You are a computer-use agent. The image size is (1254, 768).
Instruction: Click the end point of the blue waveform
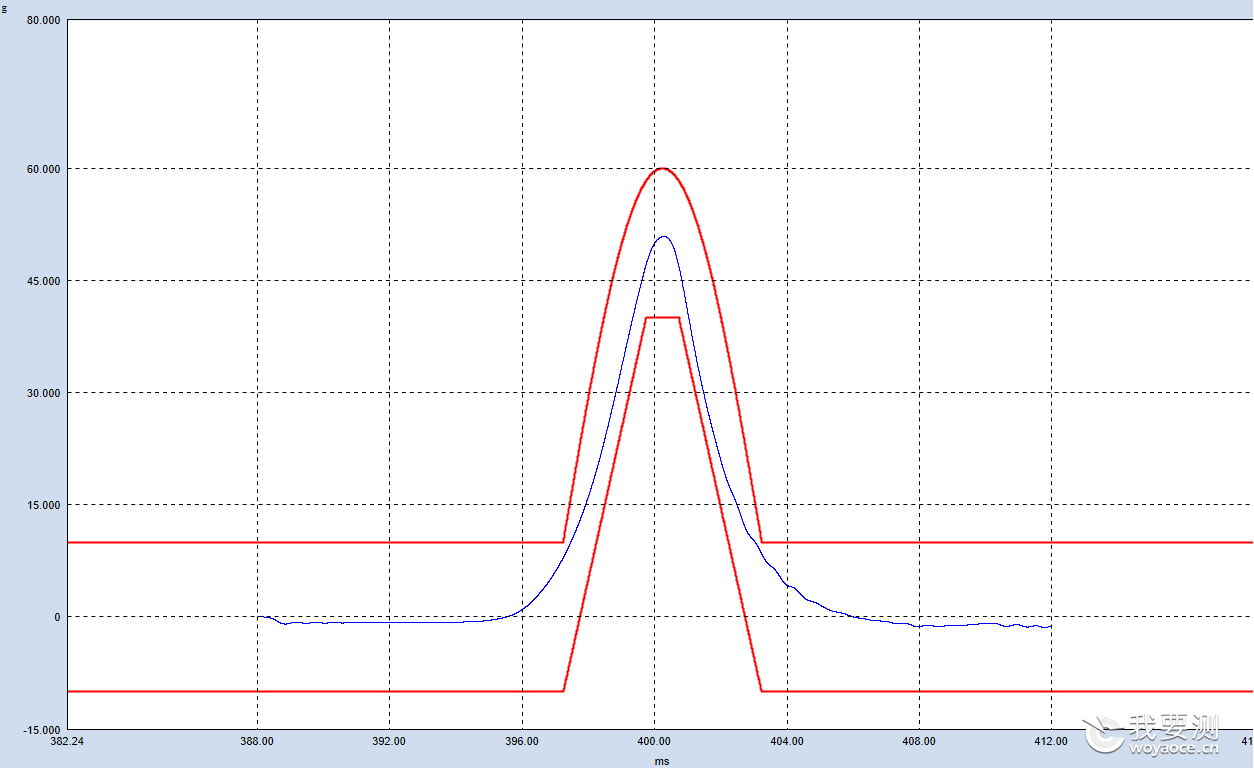point(1050,627)
